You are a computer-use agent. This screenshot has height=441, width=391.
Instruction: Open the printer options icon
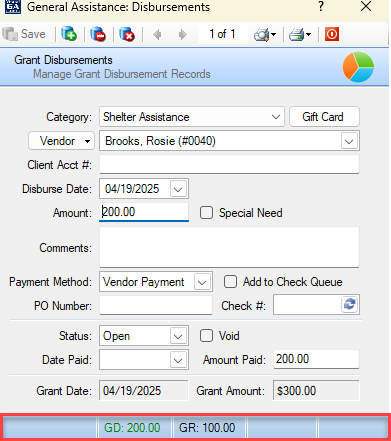(300, 34)
